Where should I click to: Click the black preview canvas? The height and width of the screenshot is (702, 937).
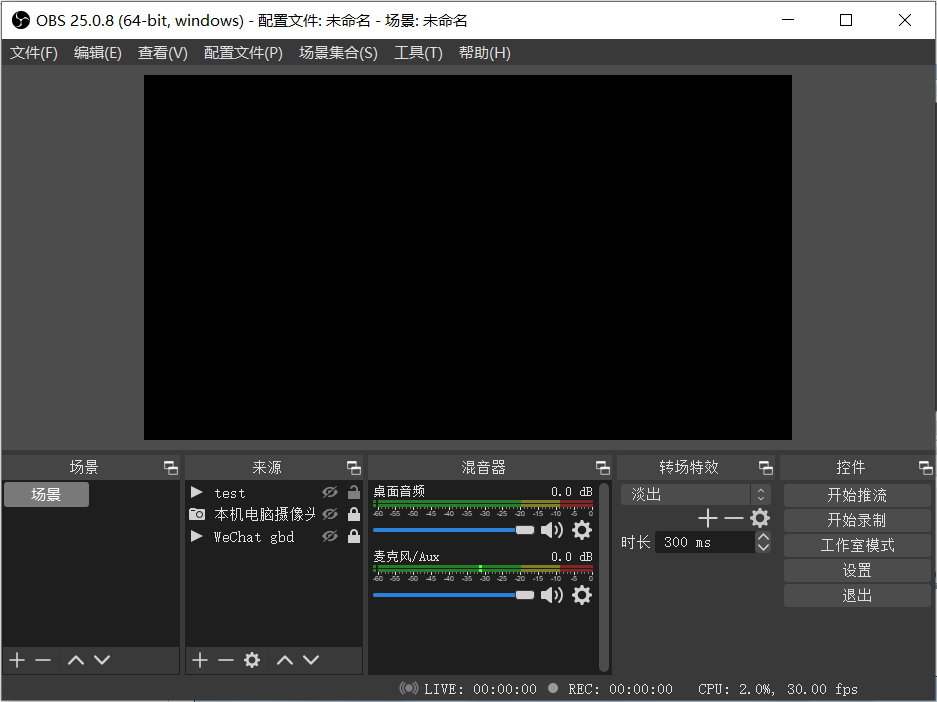468,257
